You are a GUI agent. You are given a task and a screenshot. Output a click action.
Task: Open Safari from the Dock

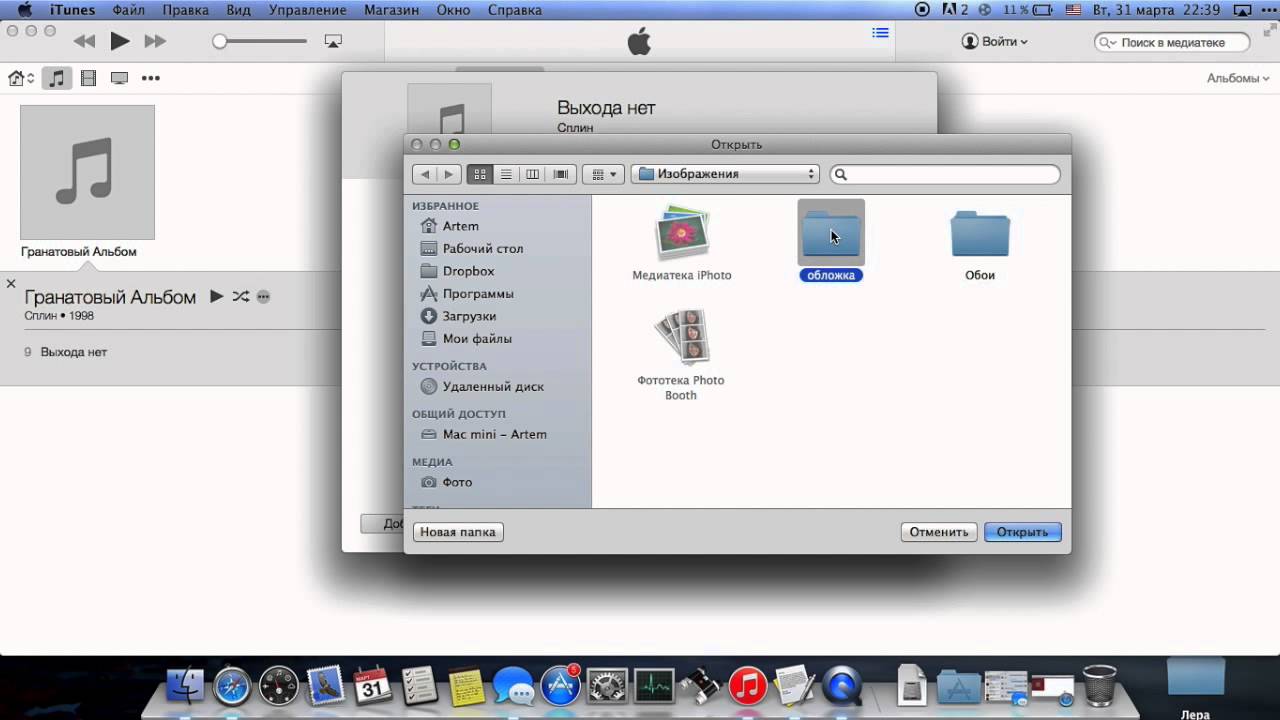[232, 686]
